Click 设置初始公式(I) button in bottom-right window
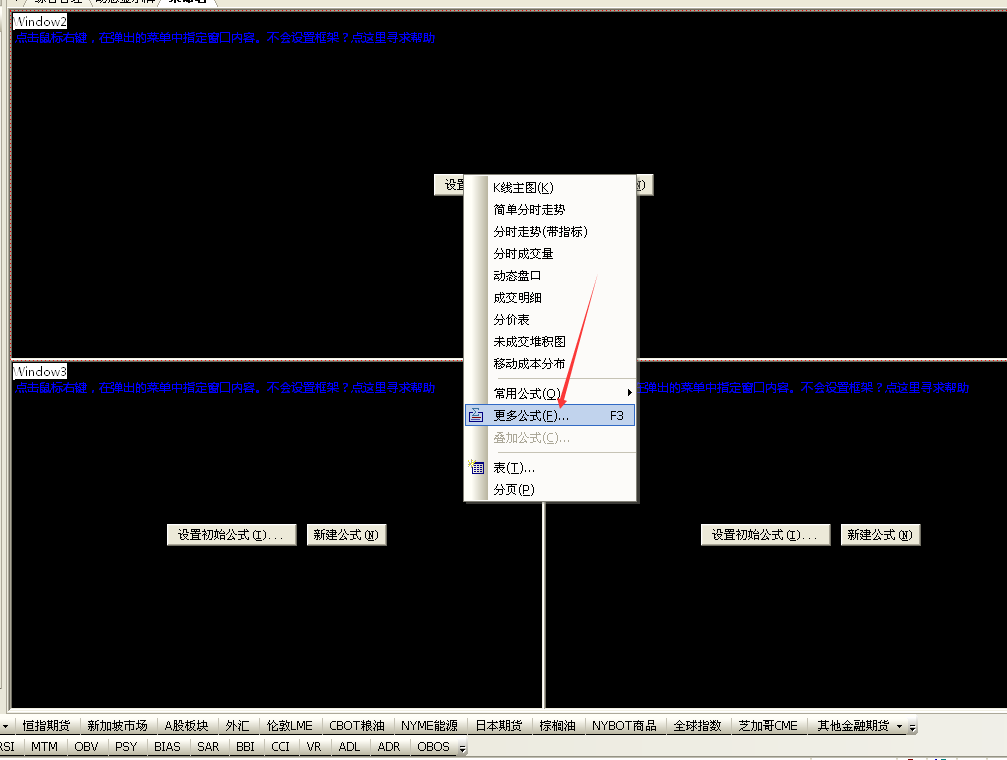The image size is (1007, 760). click(x=766, y=535)
